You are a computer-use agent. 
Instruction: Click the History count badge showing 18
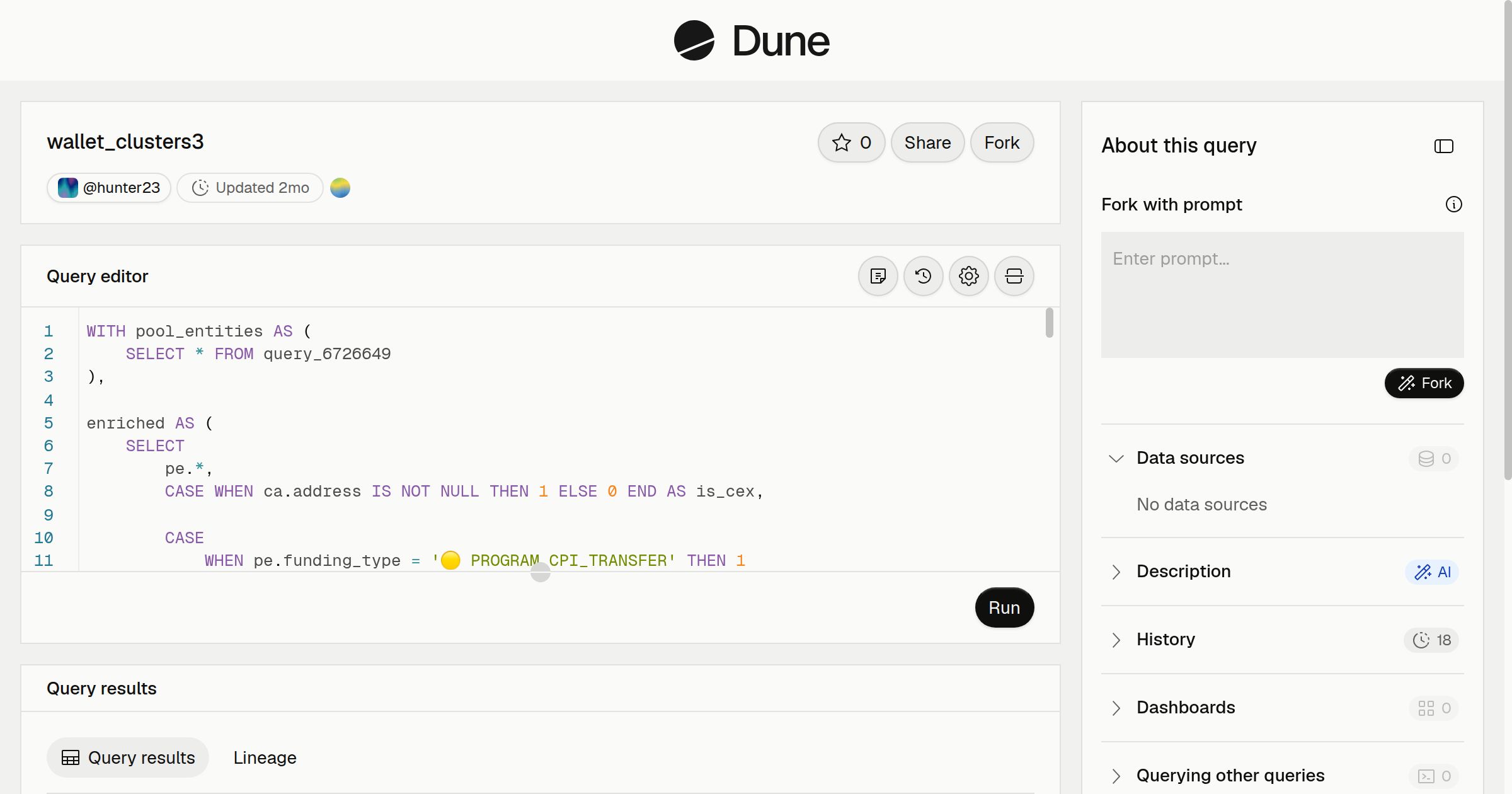tap(1431, 640)
